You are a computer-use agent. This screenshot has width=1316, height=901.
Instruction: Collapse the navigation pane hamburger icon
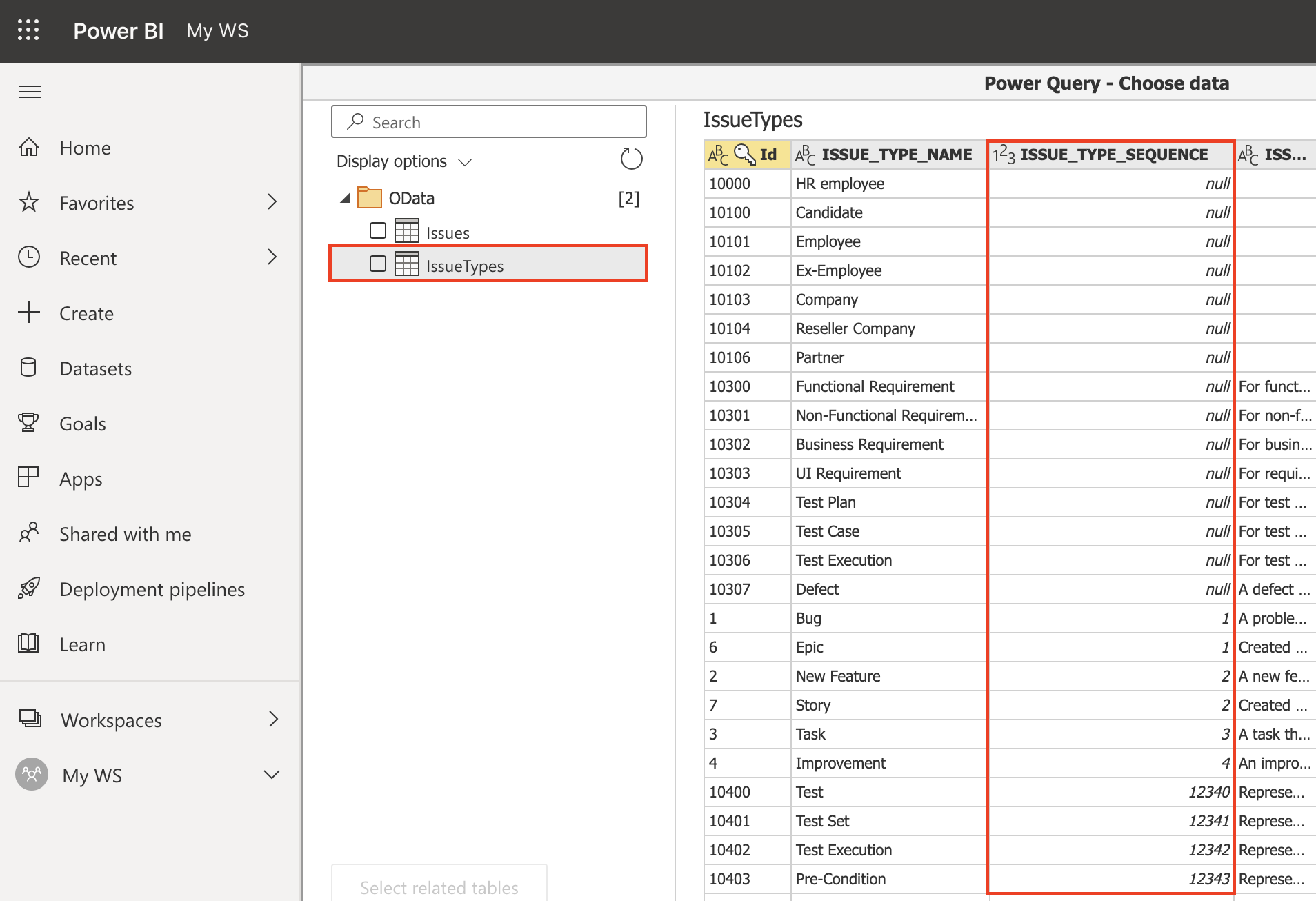[30, 92]
